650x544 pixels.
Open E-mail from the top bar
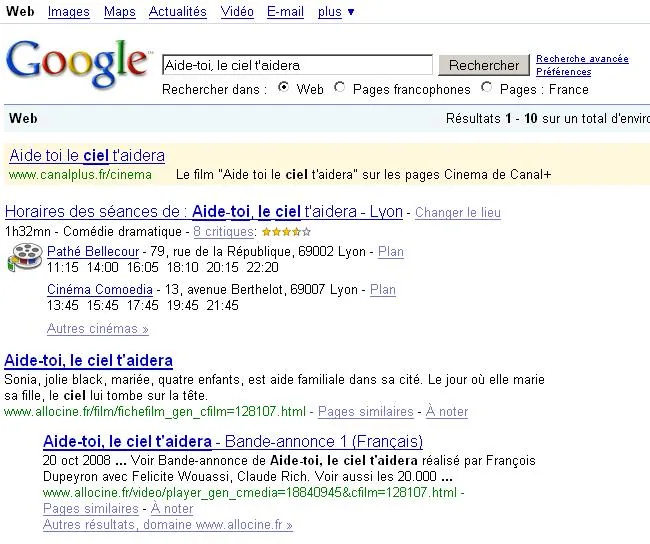point(285,12)
